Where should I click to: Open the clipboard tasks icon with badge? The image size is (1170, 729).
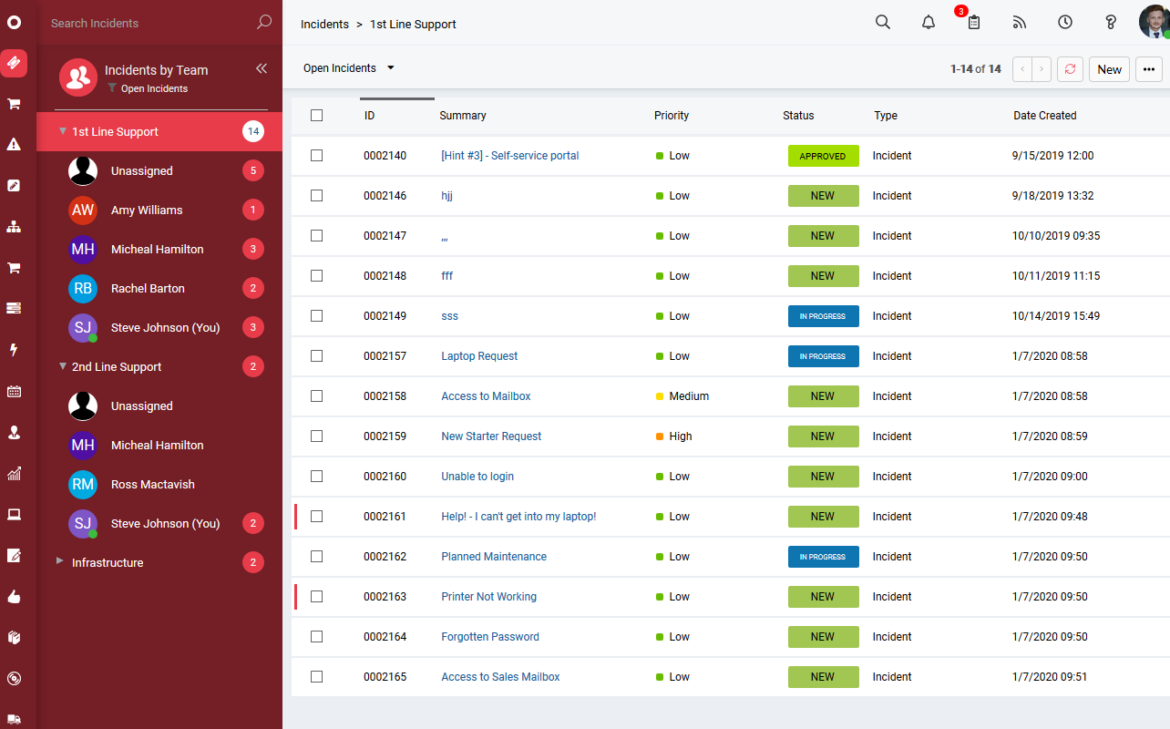973,23
